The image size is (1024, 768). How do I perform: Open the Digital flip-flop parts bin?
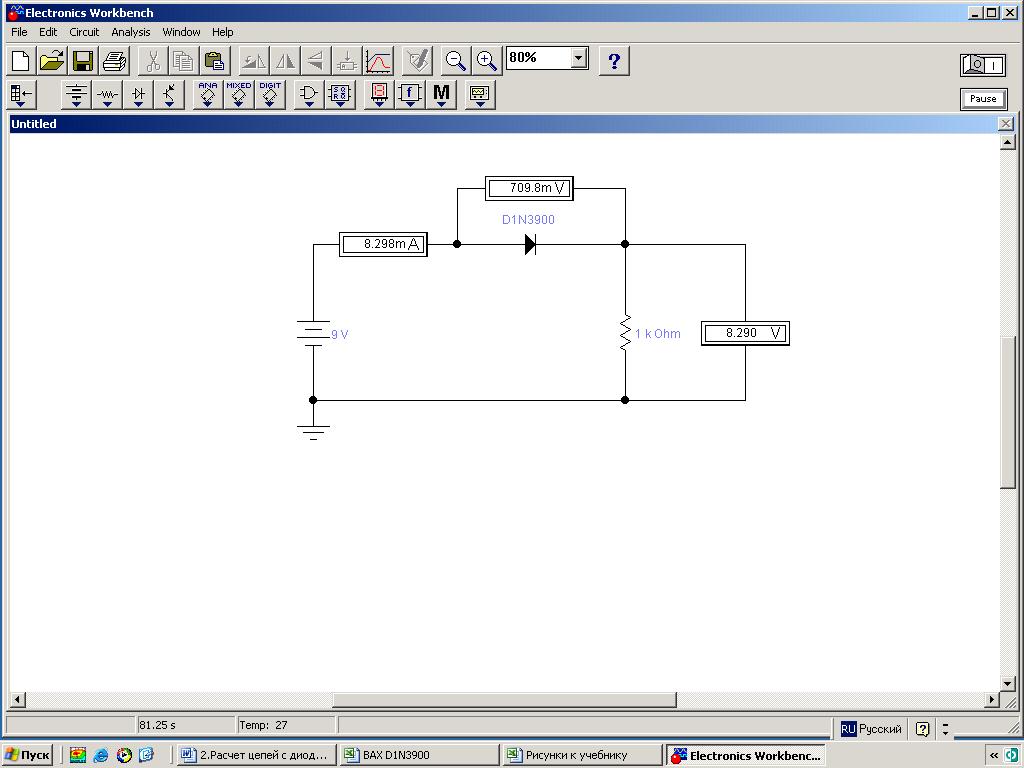click(340, 94)
